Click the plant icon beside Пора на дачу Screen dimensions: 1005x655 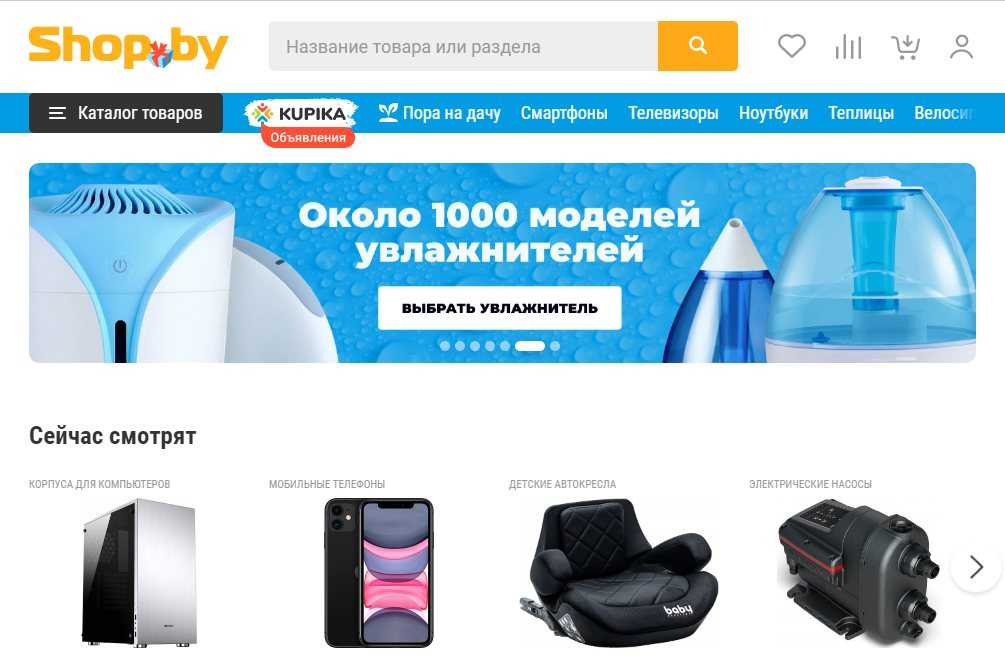click(x=387, y=113)
